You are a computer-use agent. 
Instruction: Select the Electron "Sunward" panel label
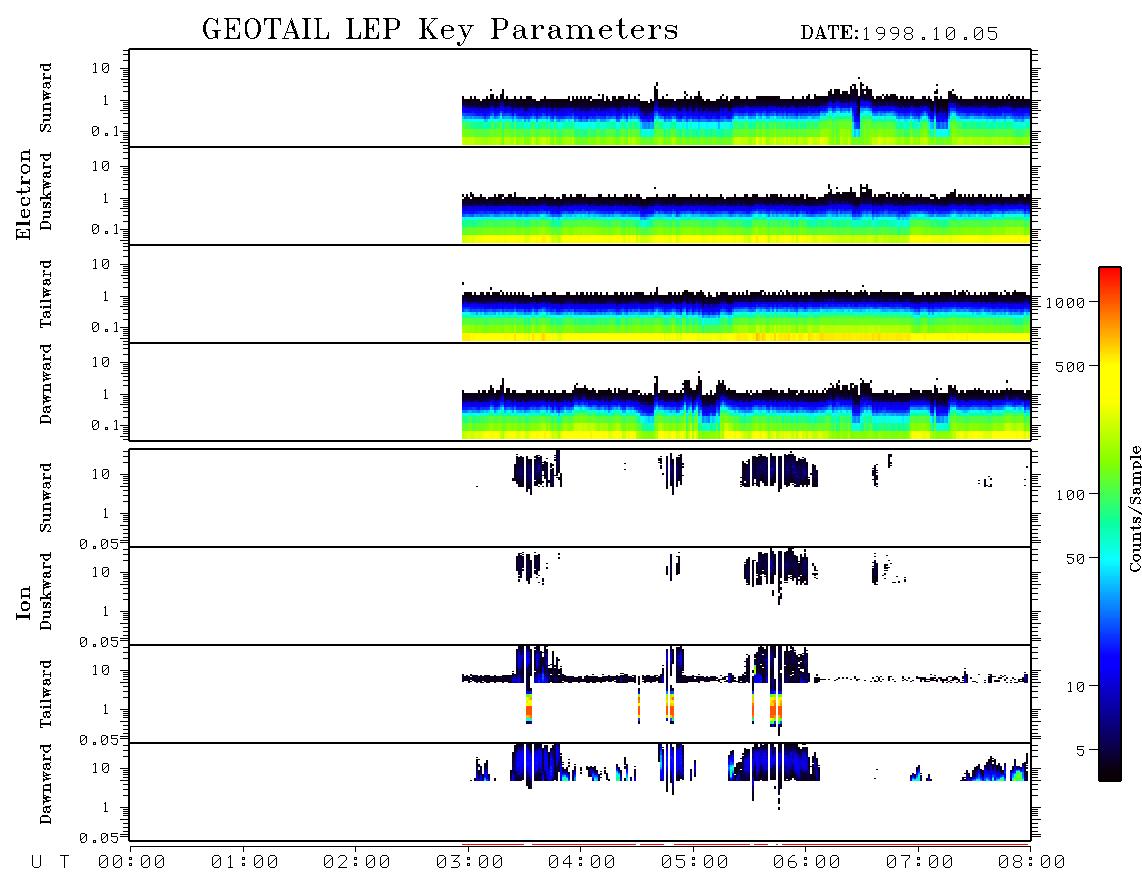pyautogui.click(x=46, y=98)
